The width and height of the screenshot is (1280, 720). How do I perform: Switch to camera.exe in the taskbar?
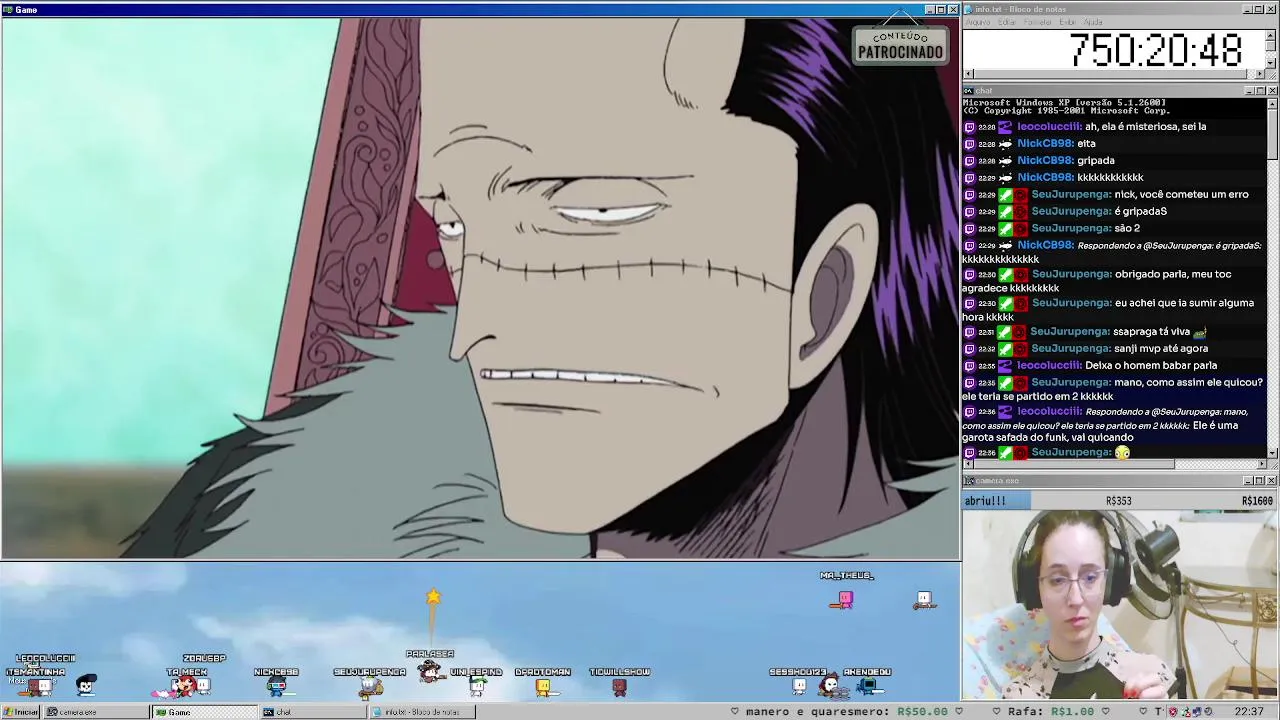click(x=96, y=712)
